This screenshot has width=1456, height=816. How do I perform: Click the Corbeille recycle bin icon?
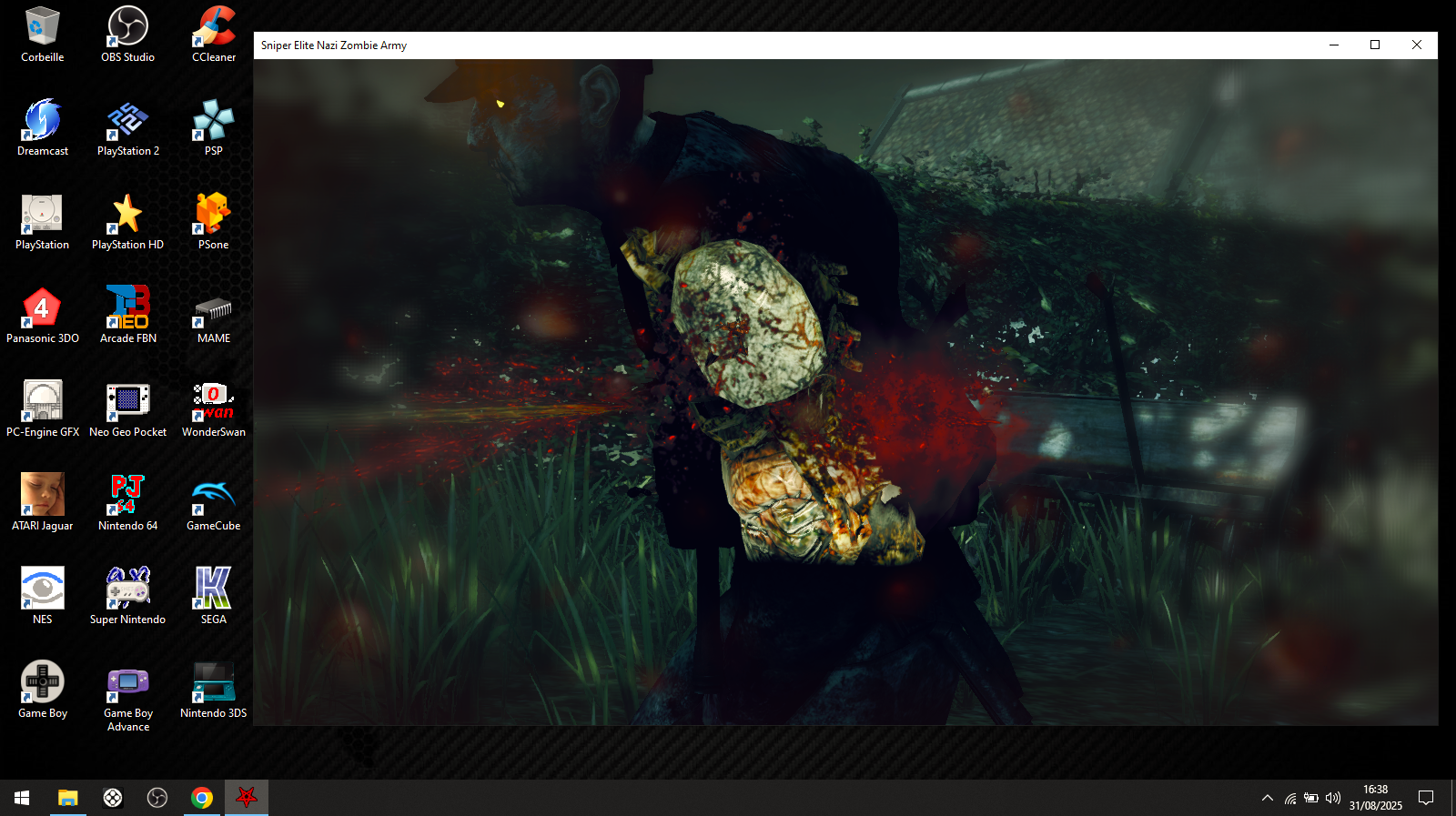coord(43,35)
